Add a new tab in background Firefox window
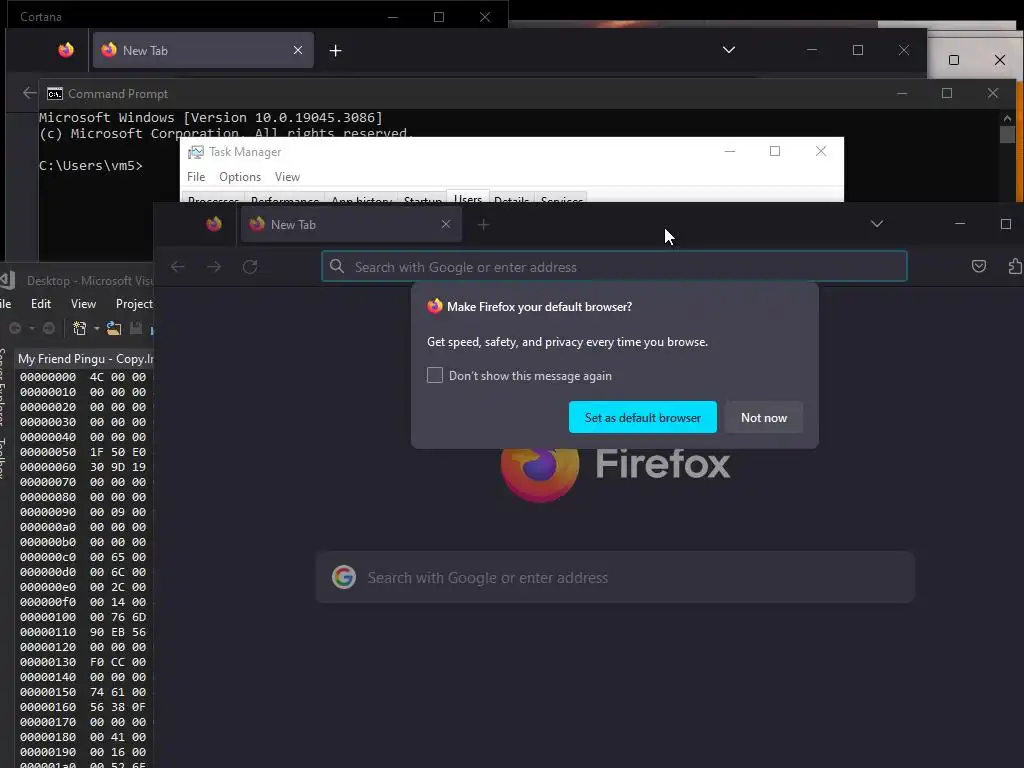 (x=335, y=50)
